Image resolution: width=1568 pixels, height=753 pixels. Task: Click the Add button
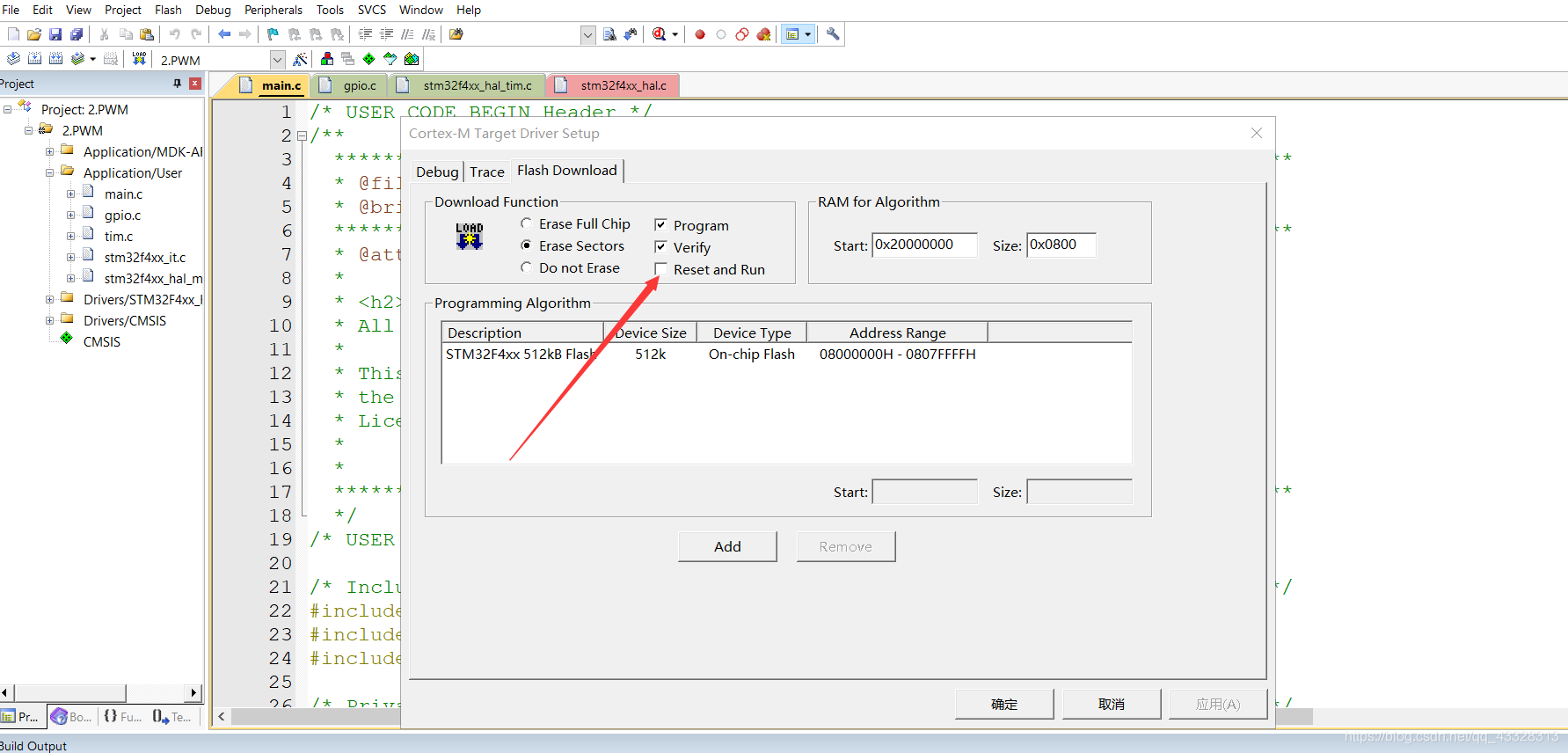click(727, 546)
